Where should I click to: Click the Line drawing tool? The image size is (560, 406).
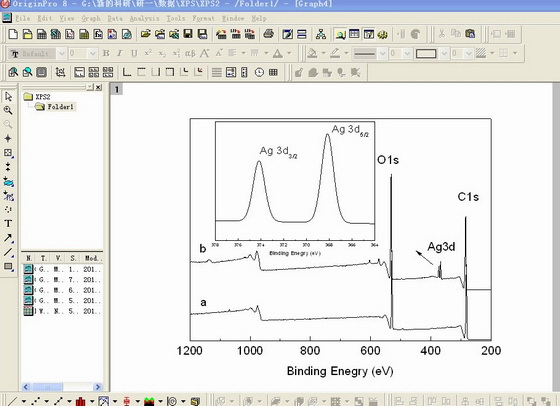[8, 252]
